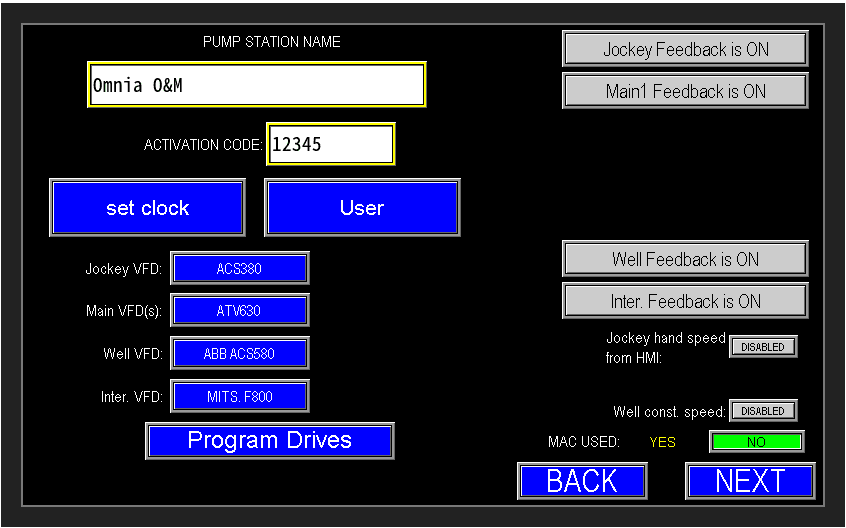Enable Jockey hand speed from HMI
Screen dimensions: 846x528
click(x=763, y=347)
